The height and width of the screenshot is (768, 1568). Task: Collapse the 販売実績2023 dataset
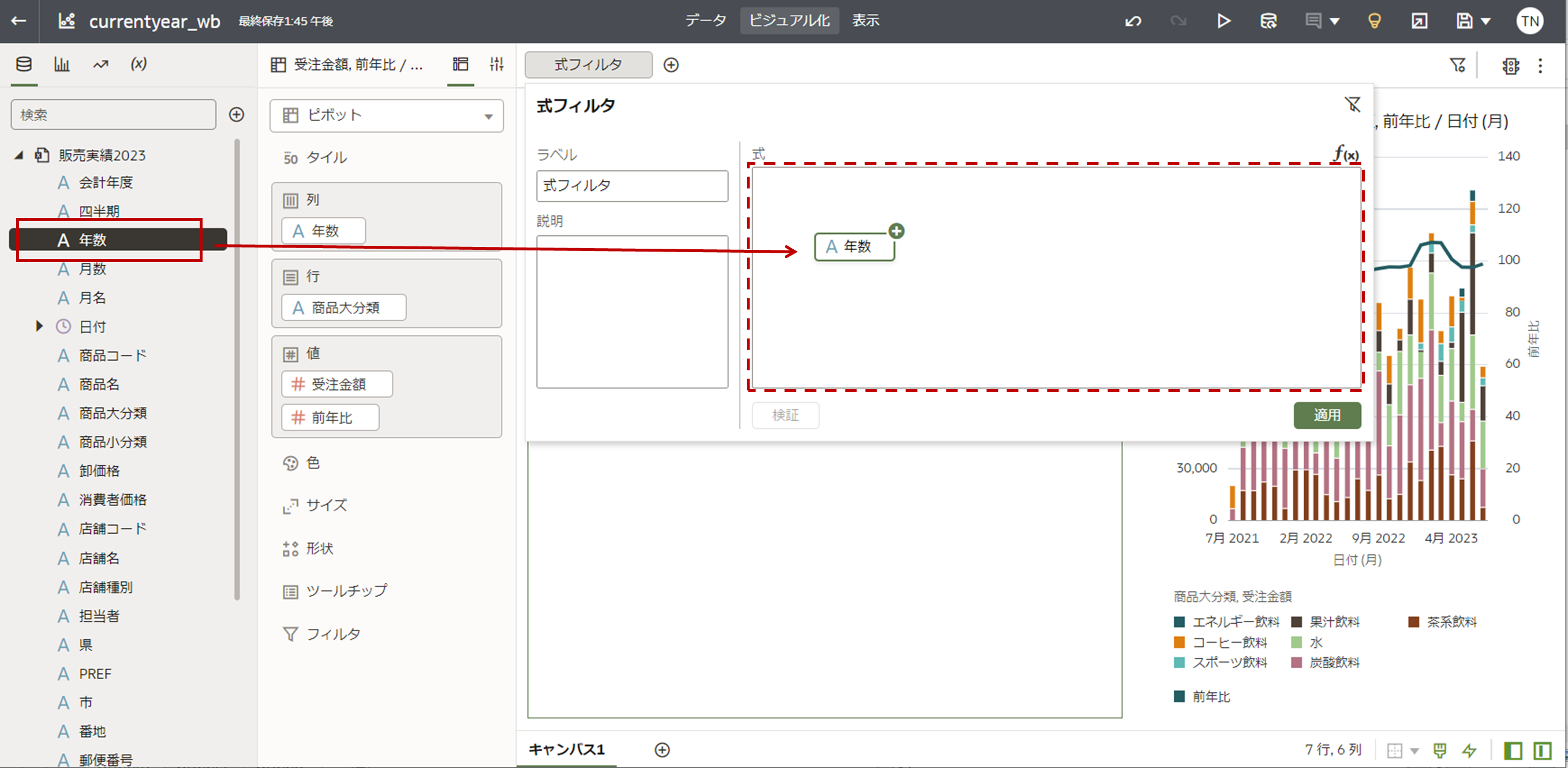pos(19,155)
